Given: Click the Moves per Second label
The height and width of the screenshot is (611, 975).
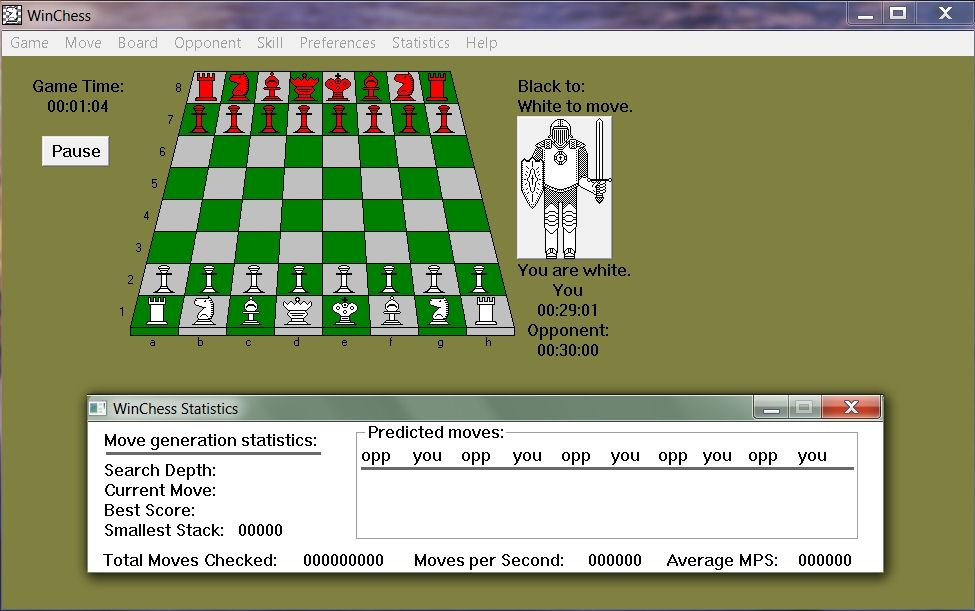Looking at the screenshot, I should tap(489, 560).
